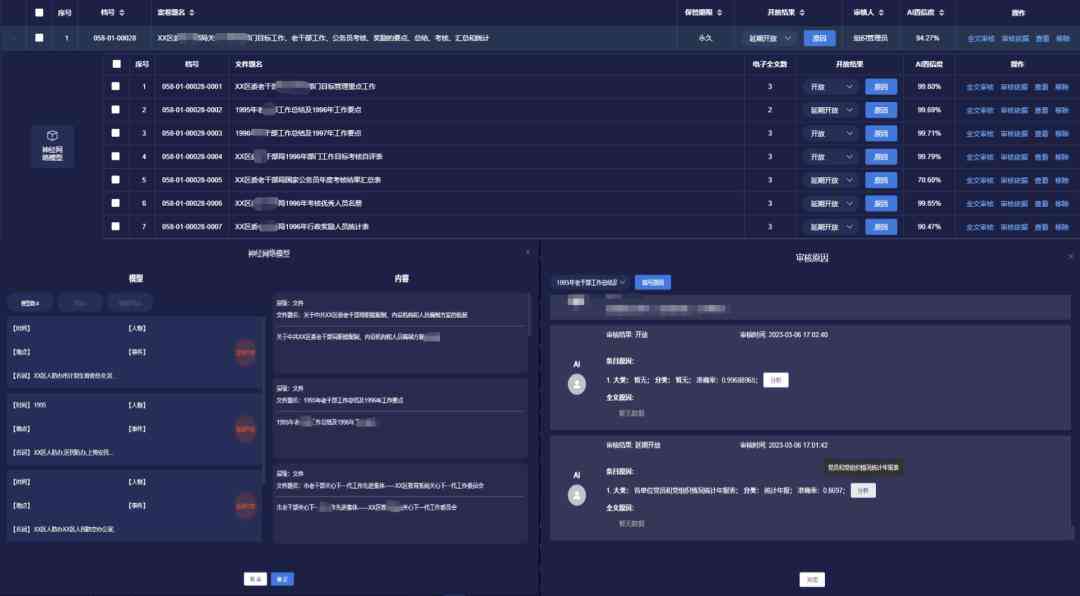
Task: Click file title 1995年老干部工作总结及1996年工作要点 in the file table
Action: click(298, 110)
